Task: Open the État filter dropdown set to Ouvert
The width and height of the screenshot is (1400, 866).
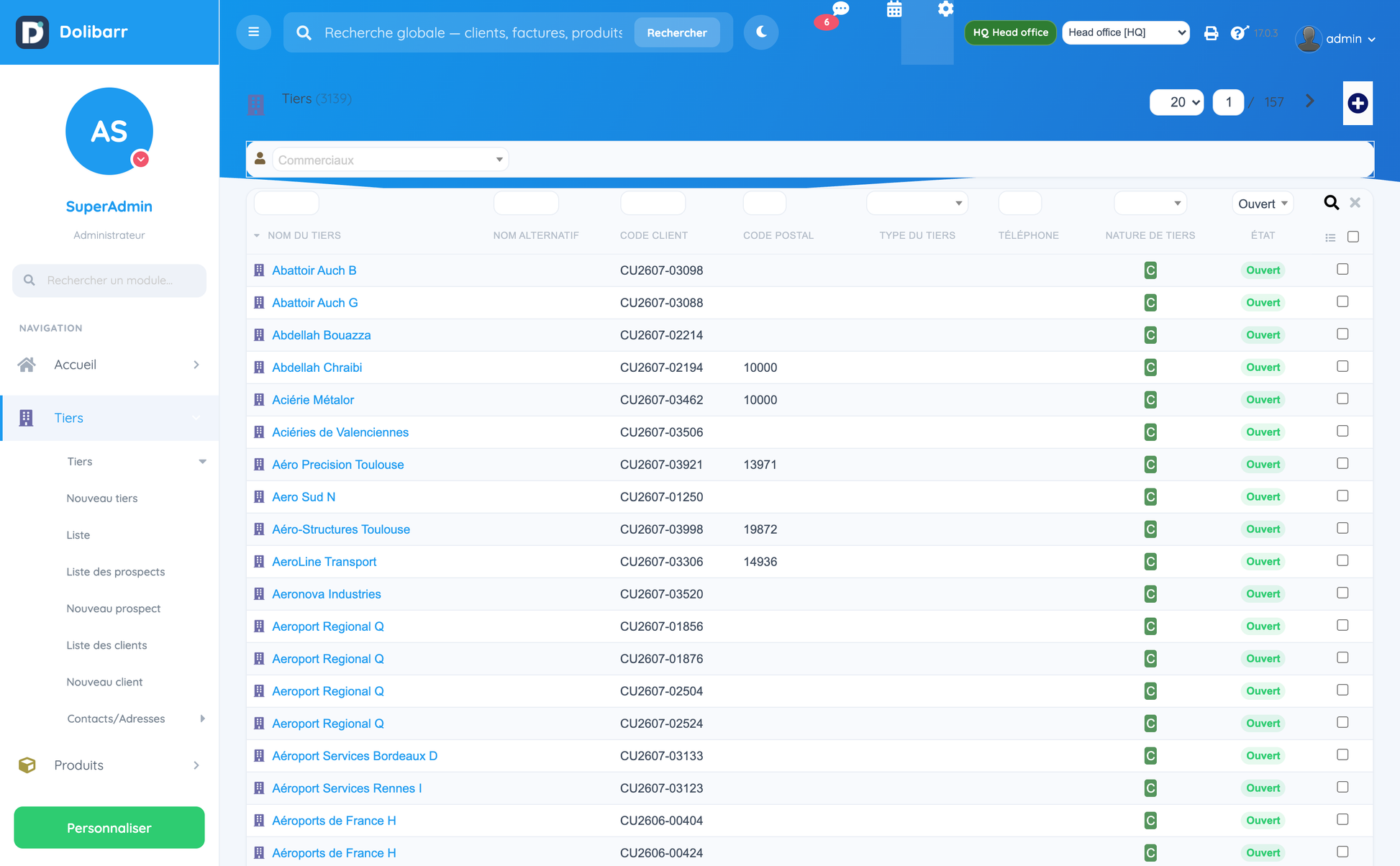Action: click(x=1263, y=204)
